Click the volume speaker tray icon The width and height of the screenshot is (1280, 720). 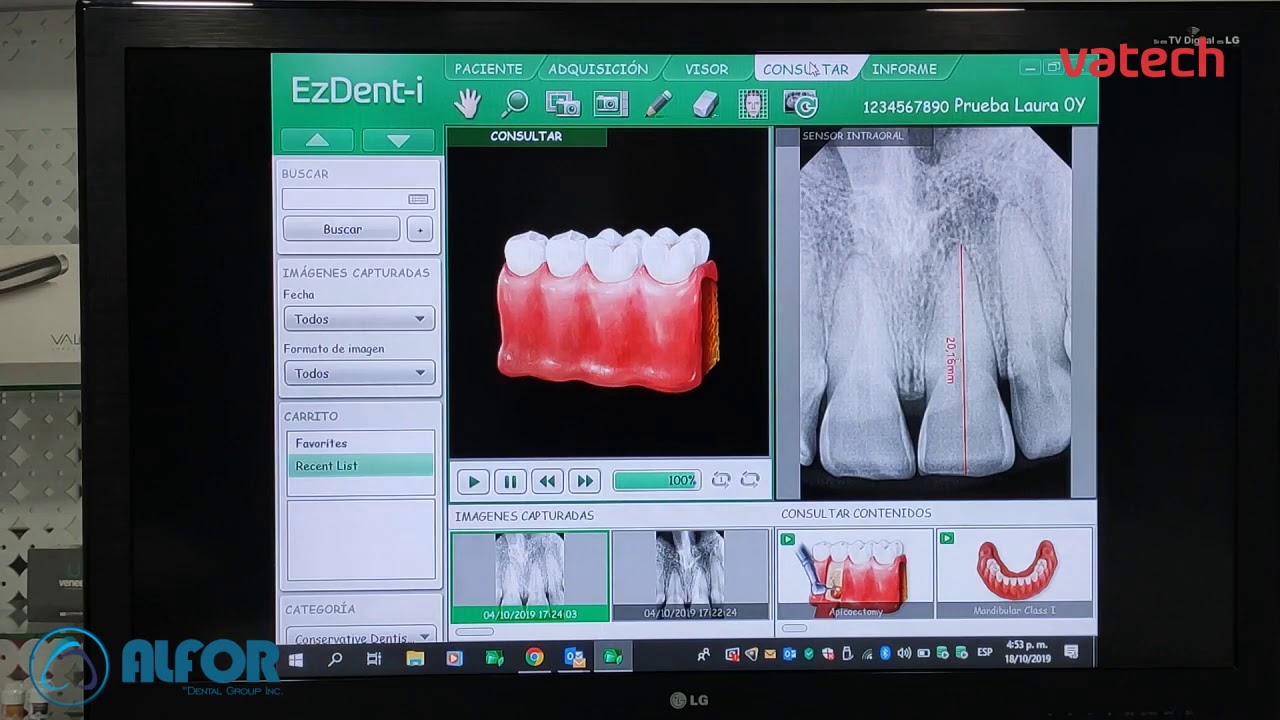click(x=904, y=654)
